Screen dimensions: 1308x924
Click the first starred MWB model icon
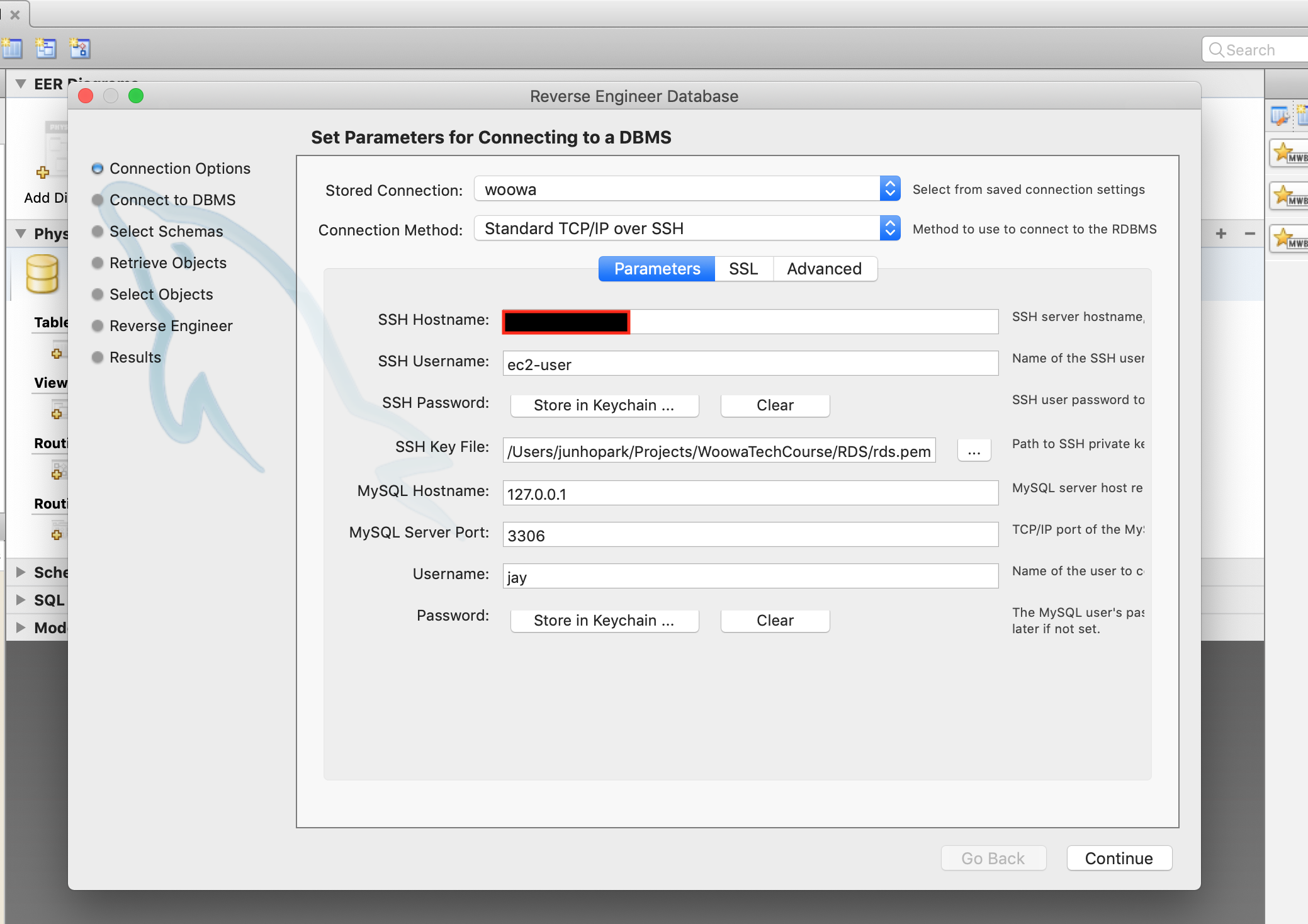point(1288,153)
